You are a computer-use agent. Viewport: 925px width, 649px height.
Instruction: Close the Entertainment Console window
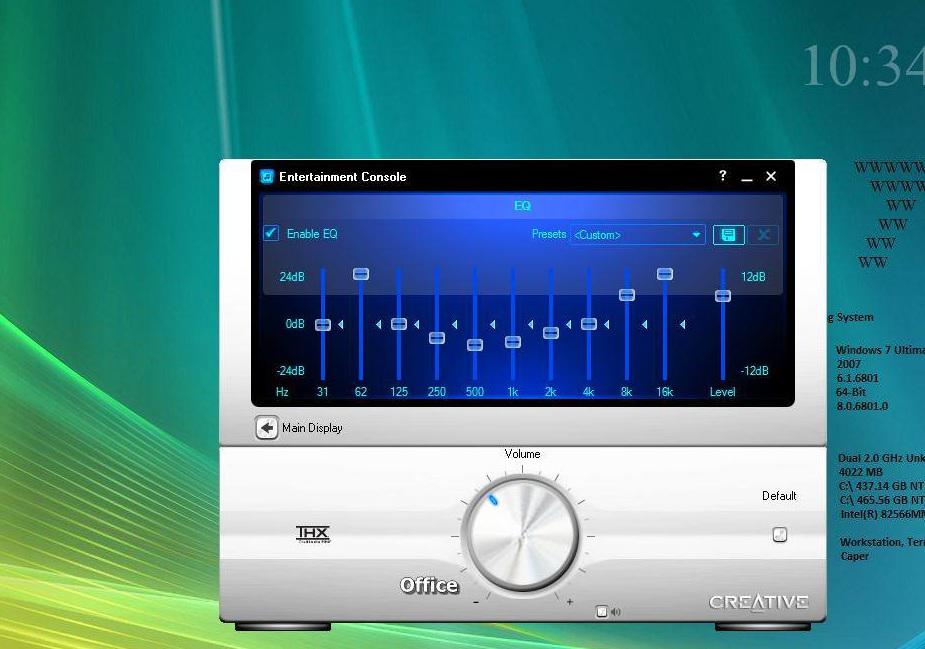(x=771, y=176)
